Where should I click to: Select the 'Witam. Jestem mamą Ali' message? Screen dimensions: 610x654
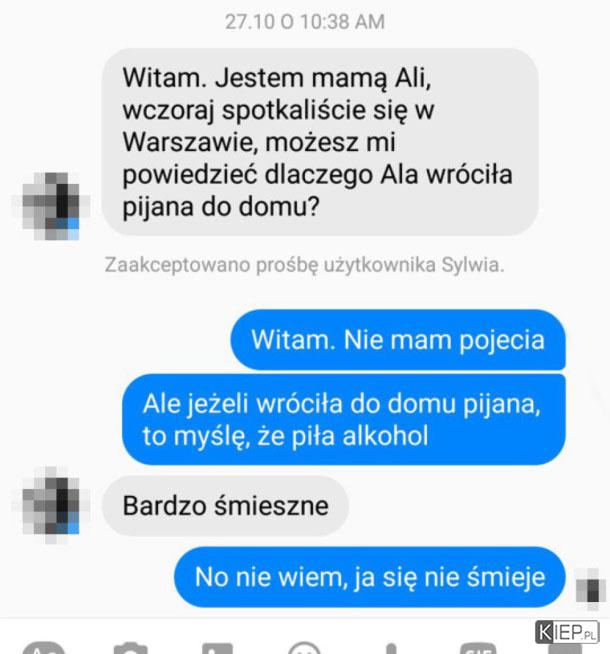[x=320, y=142]
